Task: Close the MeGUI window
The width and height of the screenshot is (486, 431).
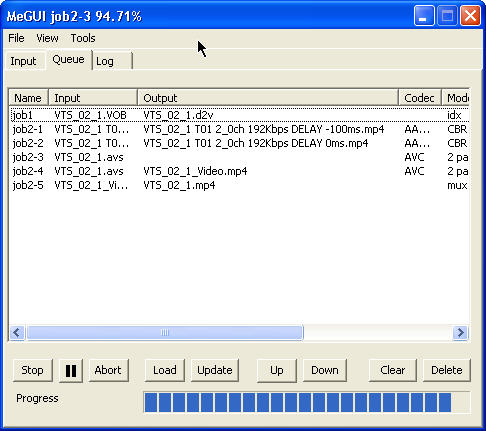Action: tap(470, 16)
